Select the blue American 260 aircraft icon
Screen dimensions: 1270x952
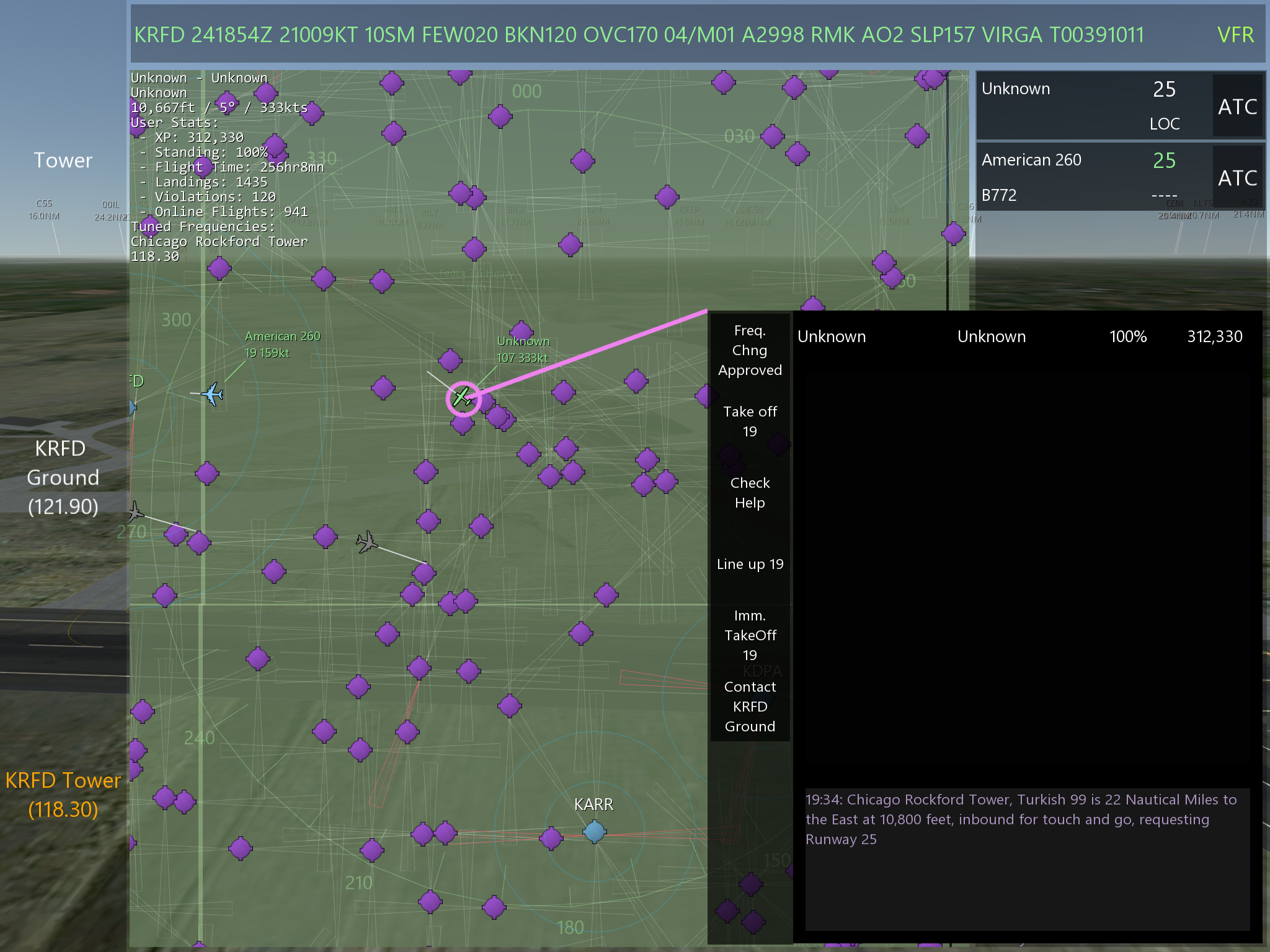[212, 394]
